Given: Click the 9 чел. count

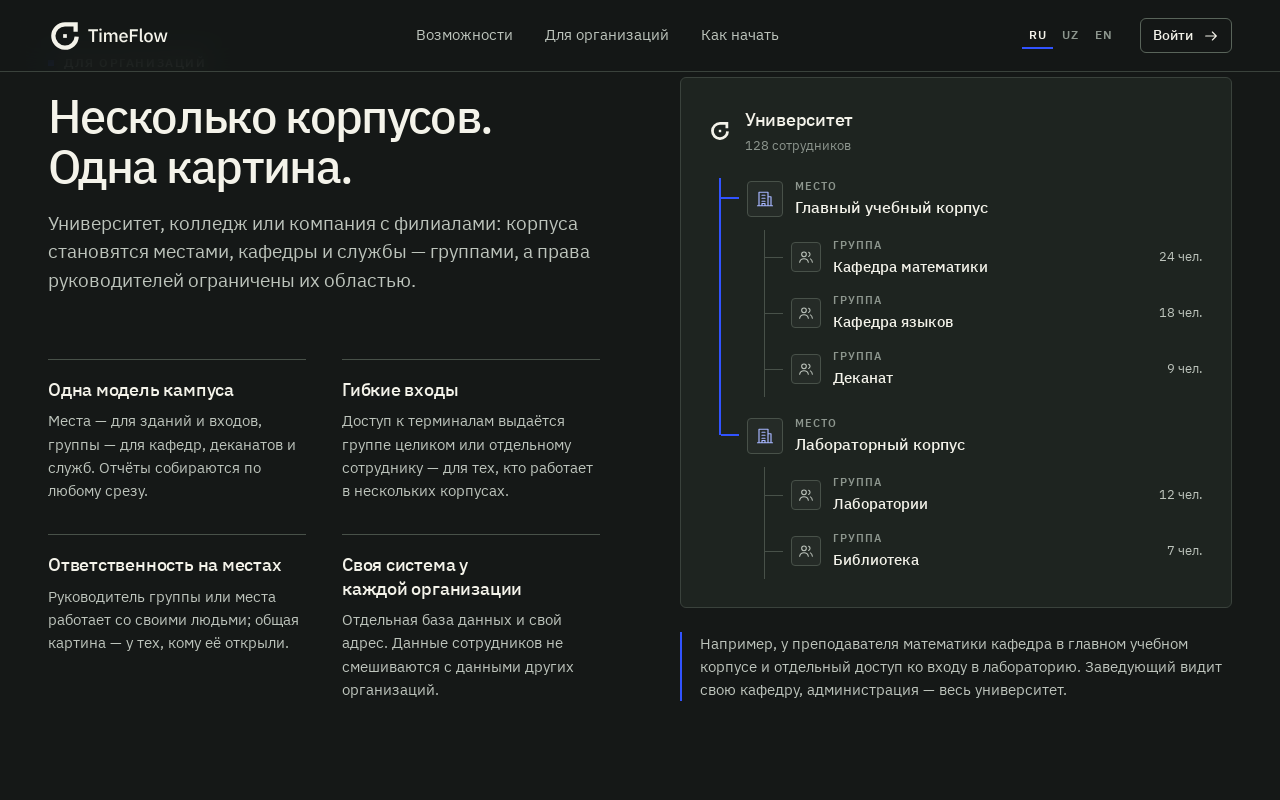Looking at the screenshot, I should [1185, 369].
